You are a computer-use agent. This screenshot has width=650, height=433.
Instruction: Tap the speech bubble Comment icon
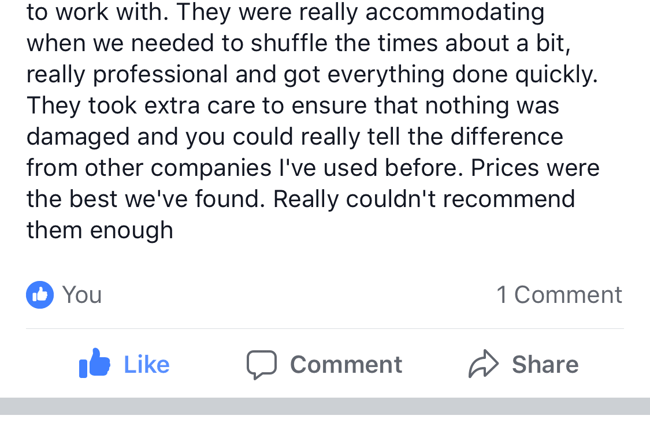262,364
